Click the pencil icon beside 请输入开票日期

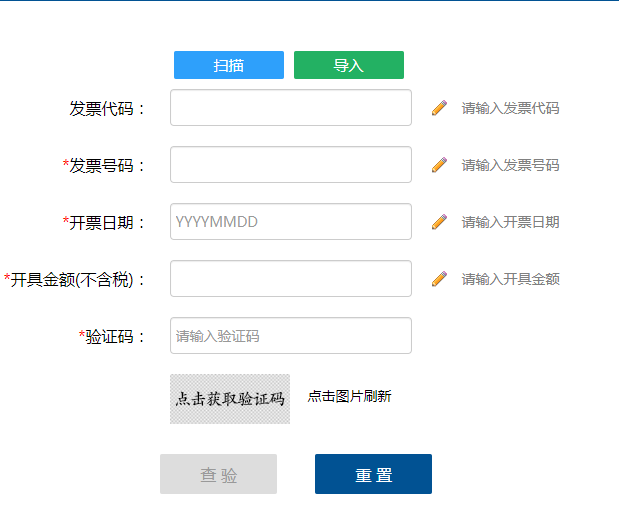(x=439, y=222)
